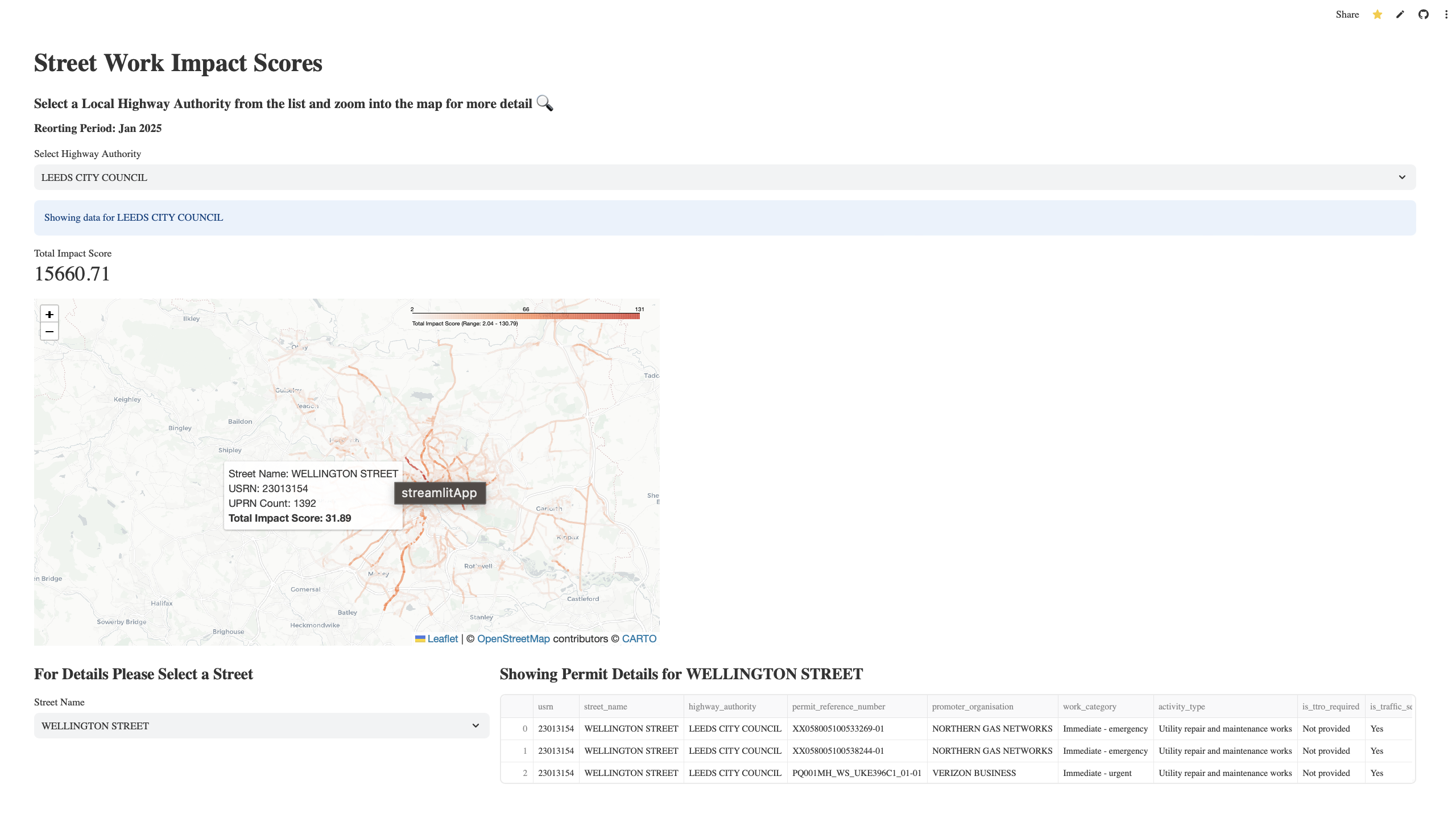Zoom out the map with minus

tap(49, 332)
